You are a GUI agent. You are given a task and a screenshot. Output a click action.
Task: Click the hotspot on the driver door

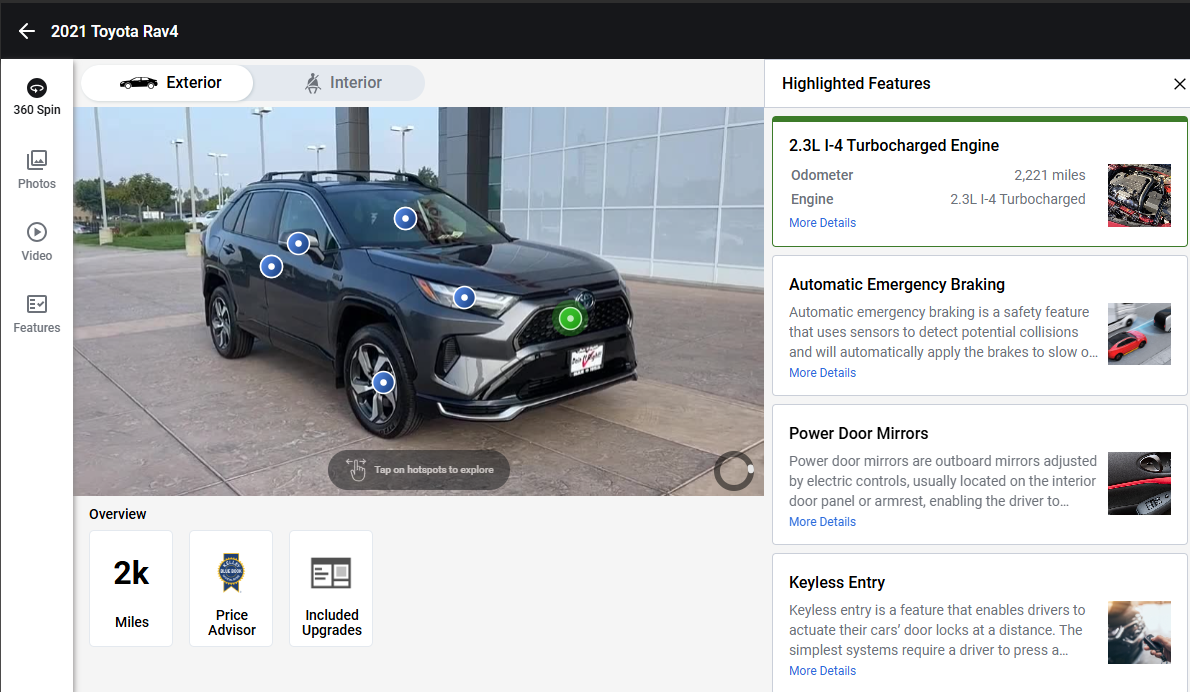(x=271, y=266)
